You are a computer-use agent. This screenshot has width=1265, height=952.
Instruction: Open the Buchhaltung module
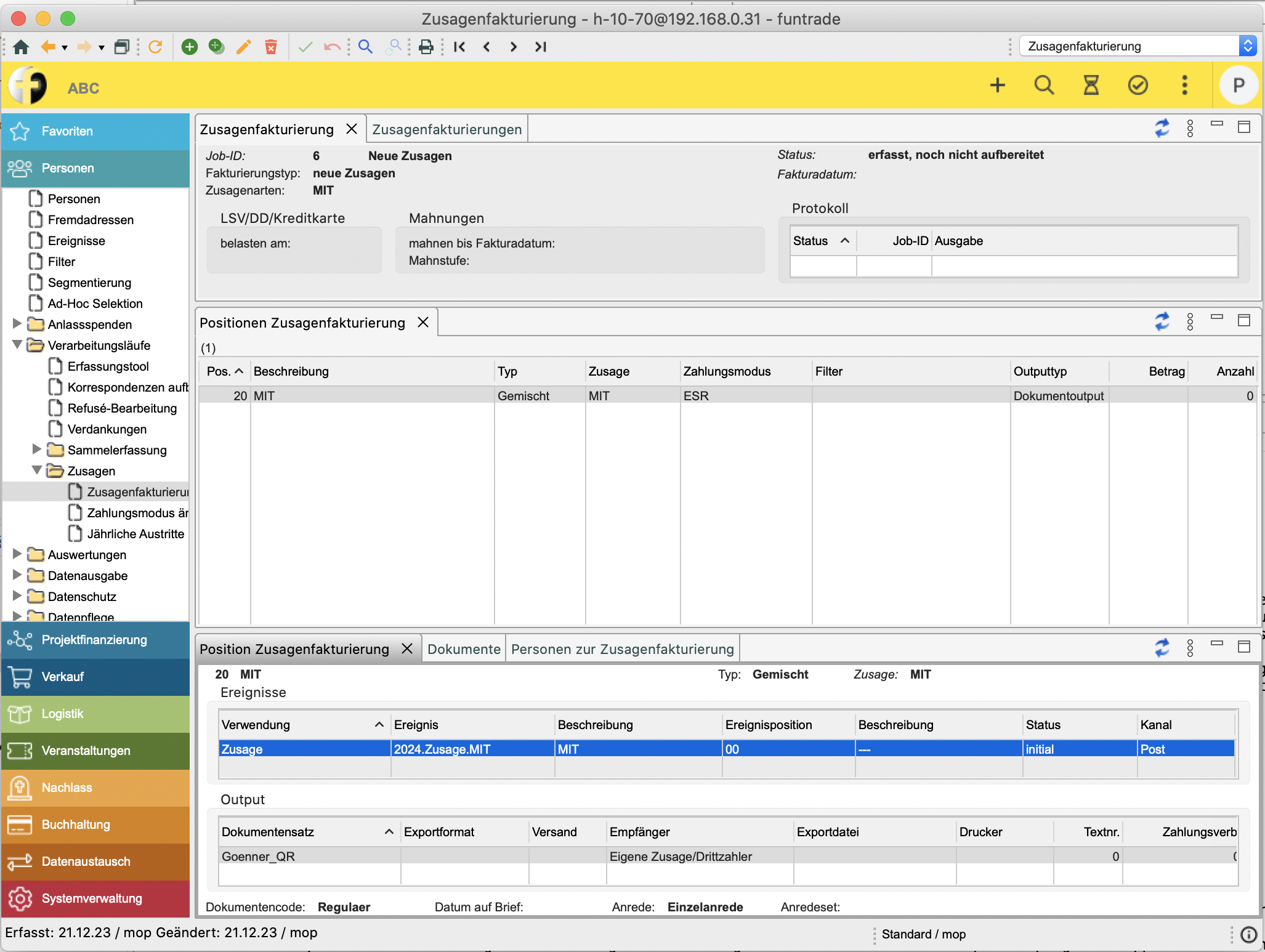[76, 825]
